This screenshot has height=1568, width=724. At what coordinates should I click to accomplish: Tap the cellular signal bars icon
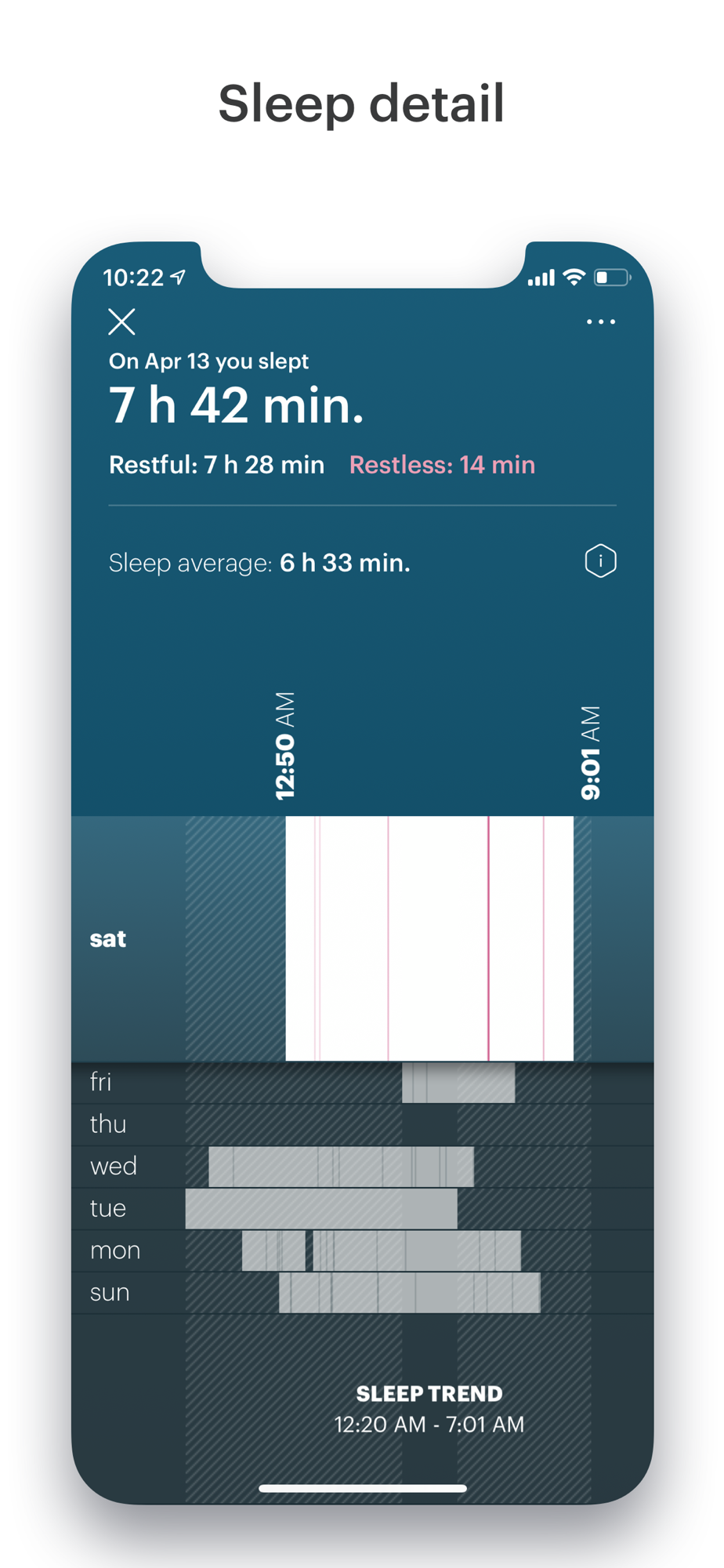[541, 278]
